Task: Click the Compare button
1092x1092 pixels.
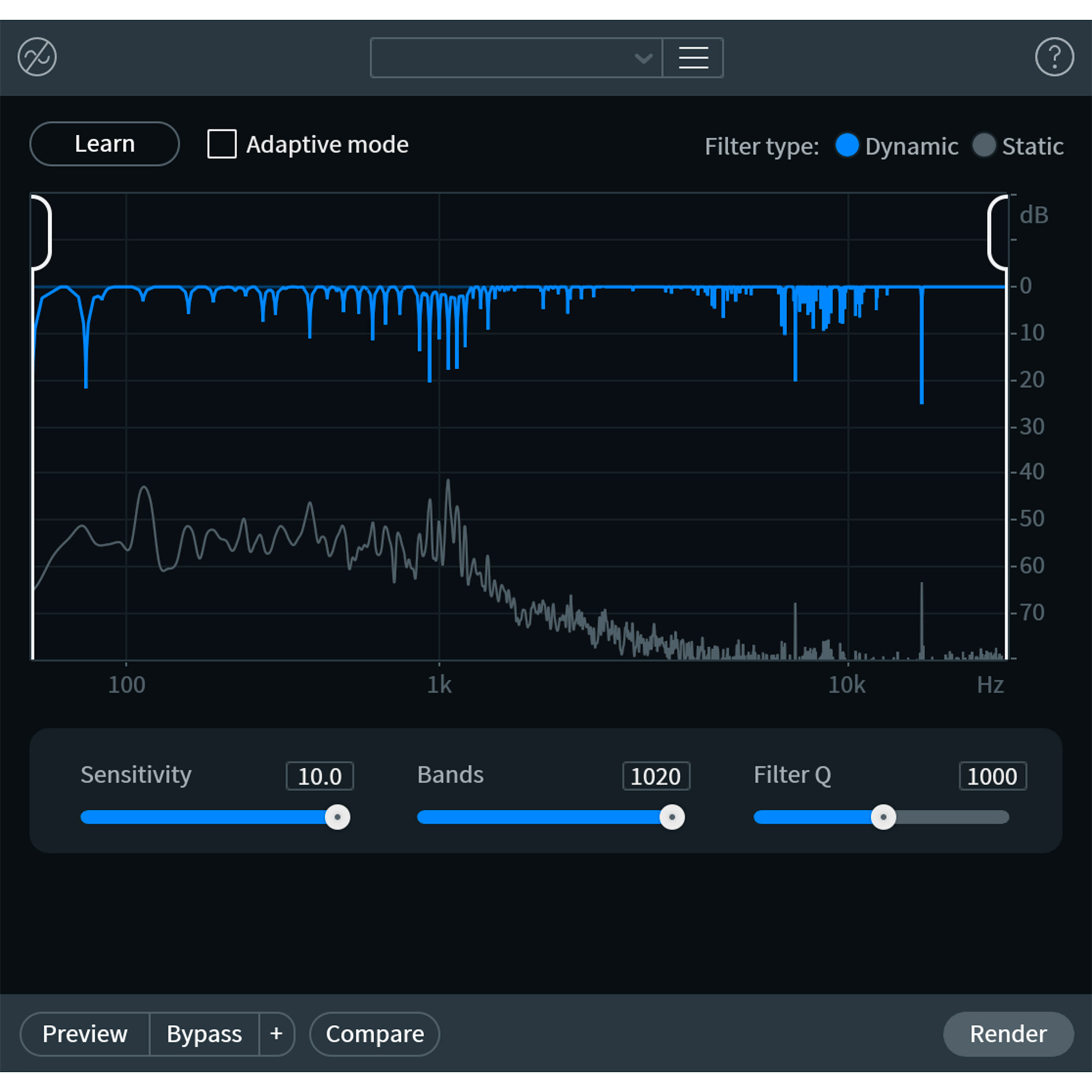Action: click(375, 1034)
